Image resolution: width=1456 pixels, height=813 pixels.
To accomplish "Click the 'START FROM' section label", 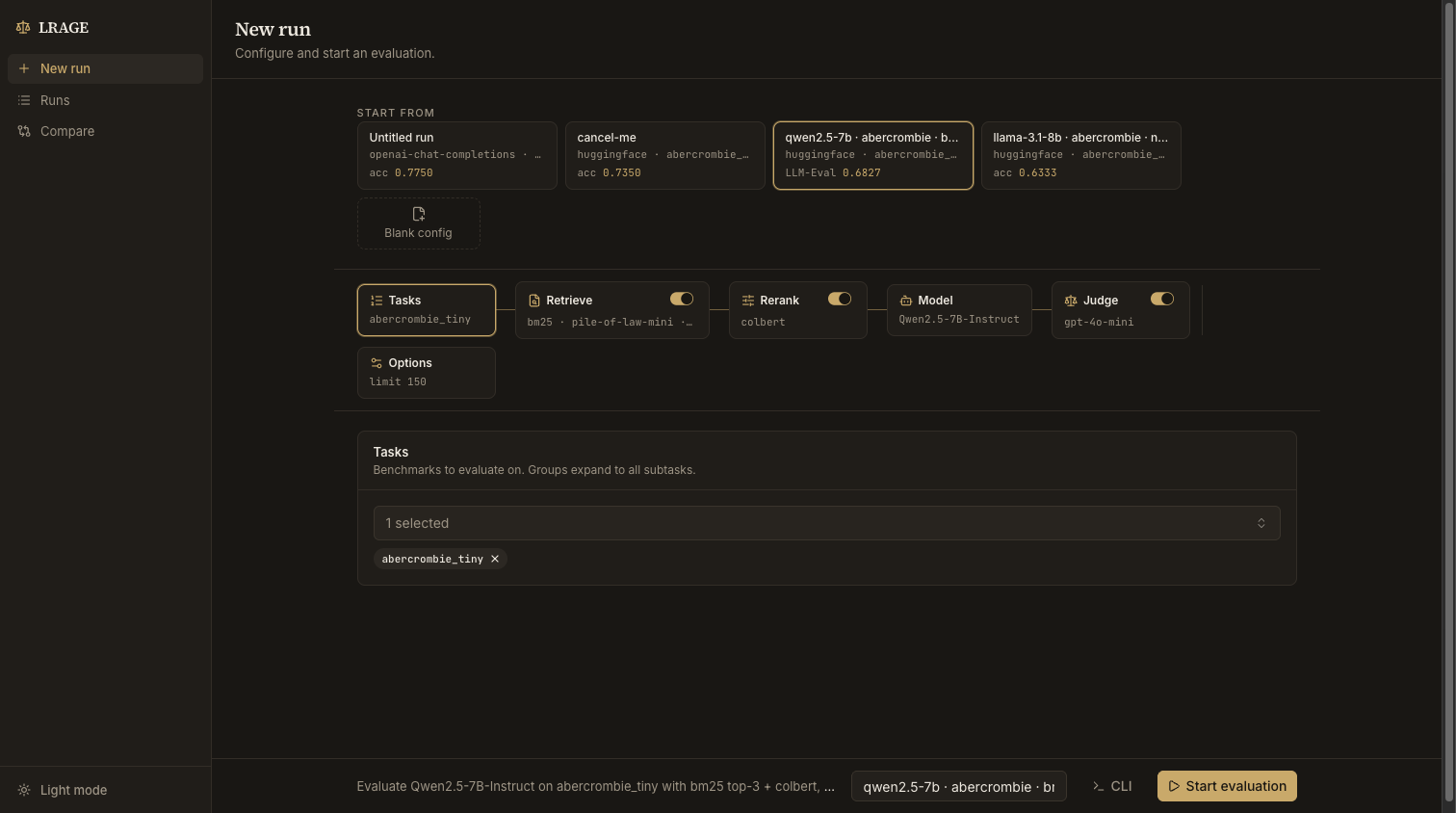I will [x=396, y=113].
